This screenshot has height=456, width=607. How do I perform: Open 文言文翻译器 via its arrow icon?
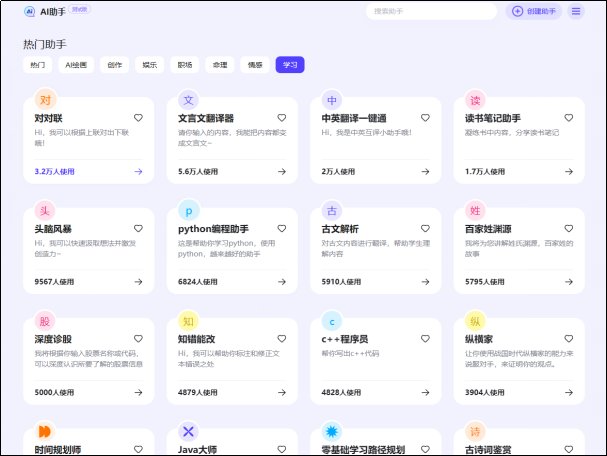[x=282, y=171]
